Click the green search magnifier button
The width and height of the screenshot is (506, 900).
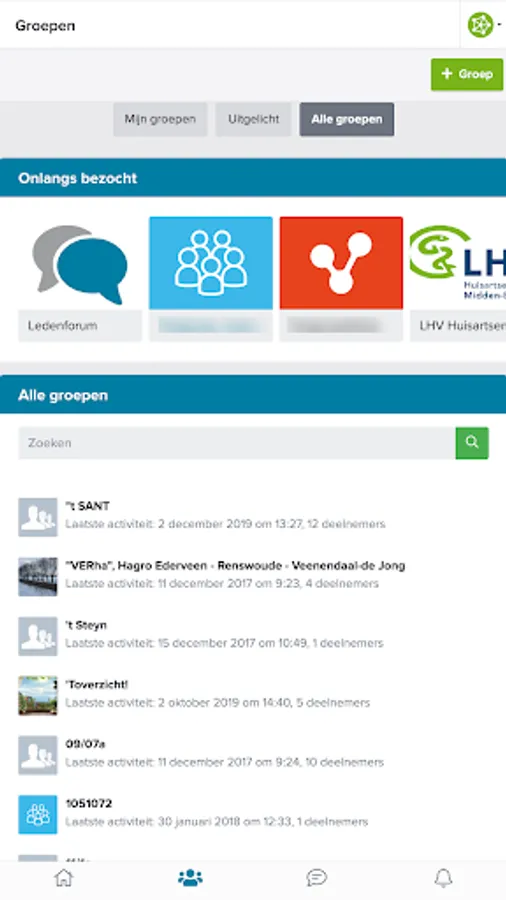coord(472,443)
